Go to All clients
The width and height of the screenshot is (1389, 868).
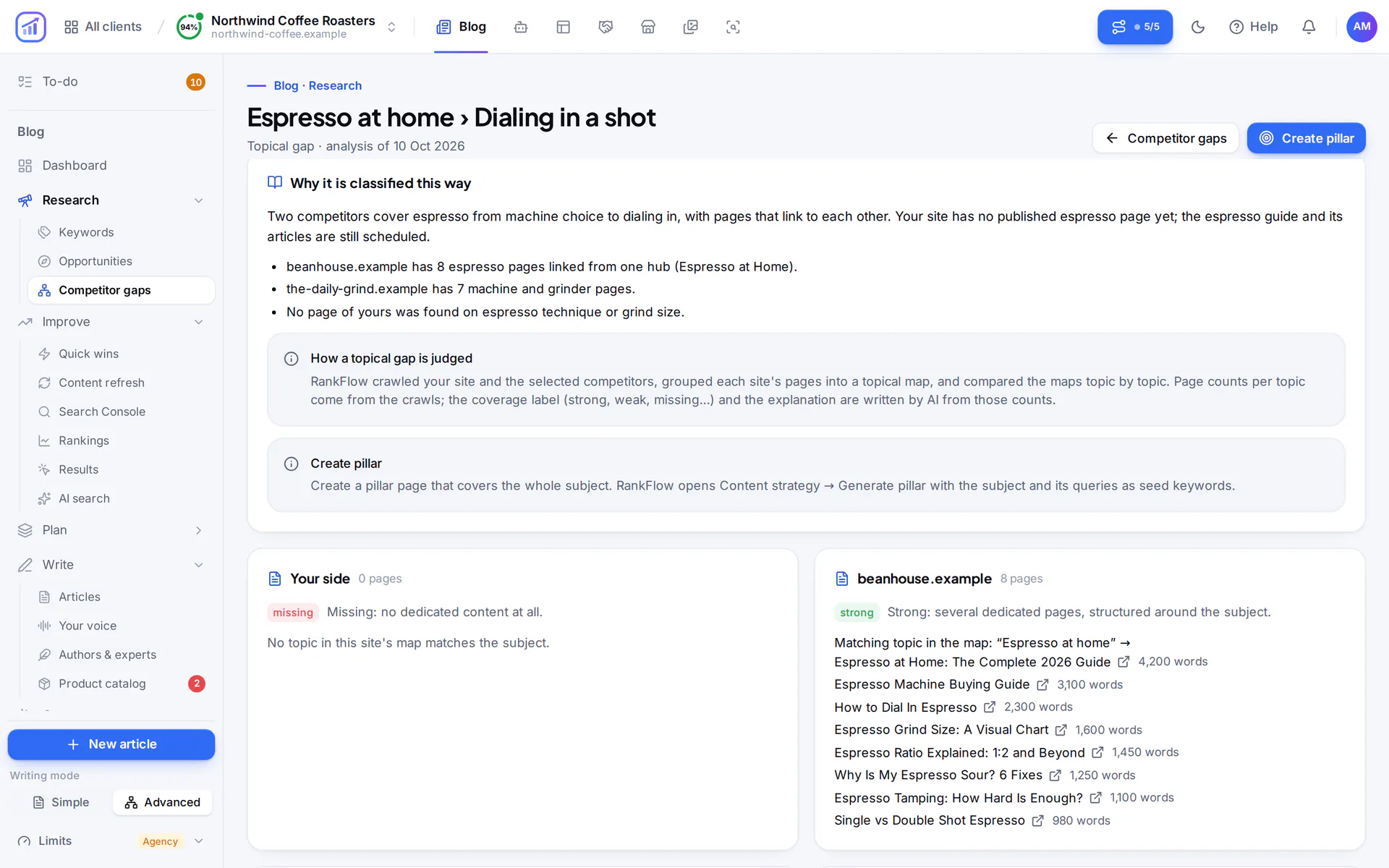coord(103,27)
